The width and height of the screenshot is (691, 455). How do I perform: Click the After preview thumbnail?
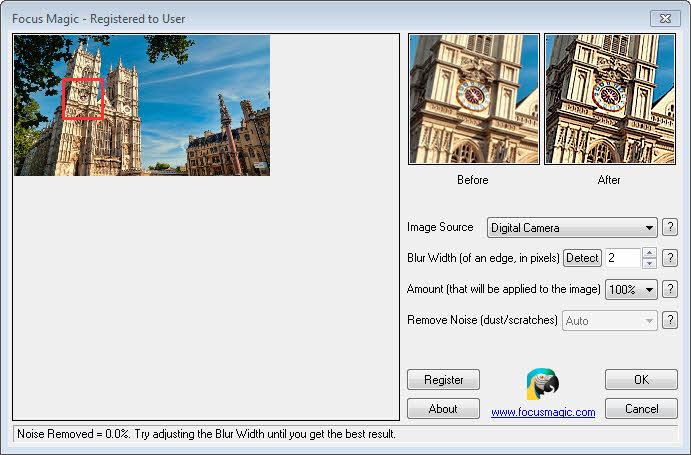[610, 99]
